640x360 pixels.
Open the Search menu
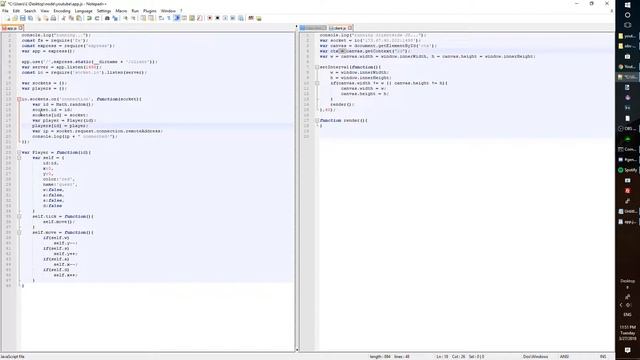click(x=30, y=11)
